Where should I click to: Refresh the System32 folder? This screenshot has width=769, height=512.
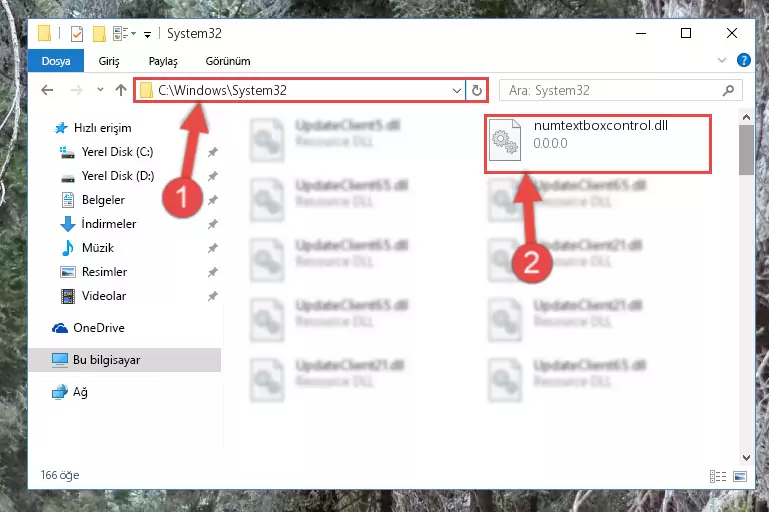(x=477, y=90)
